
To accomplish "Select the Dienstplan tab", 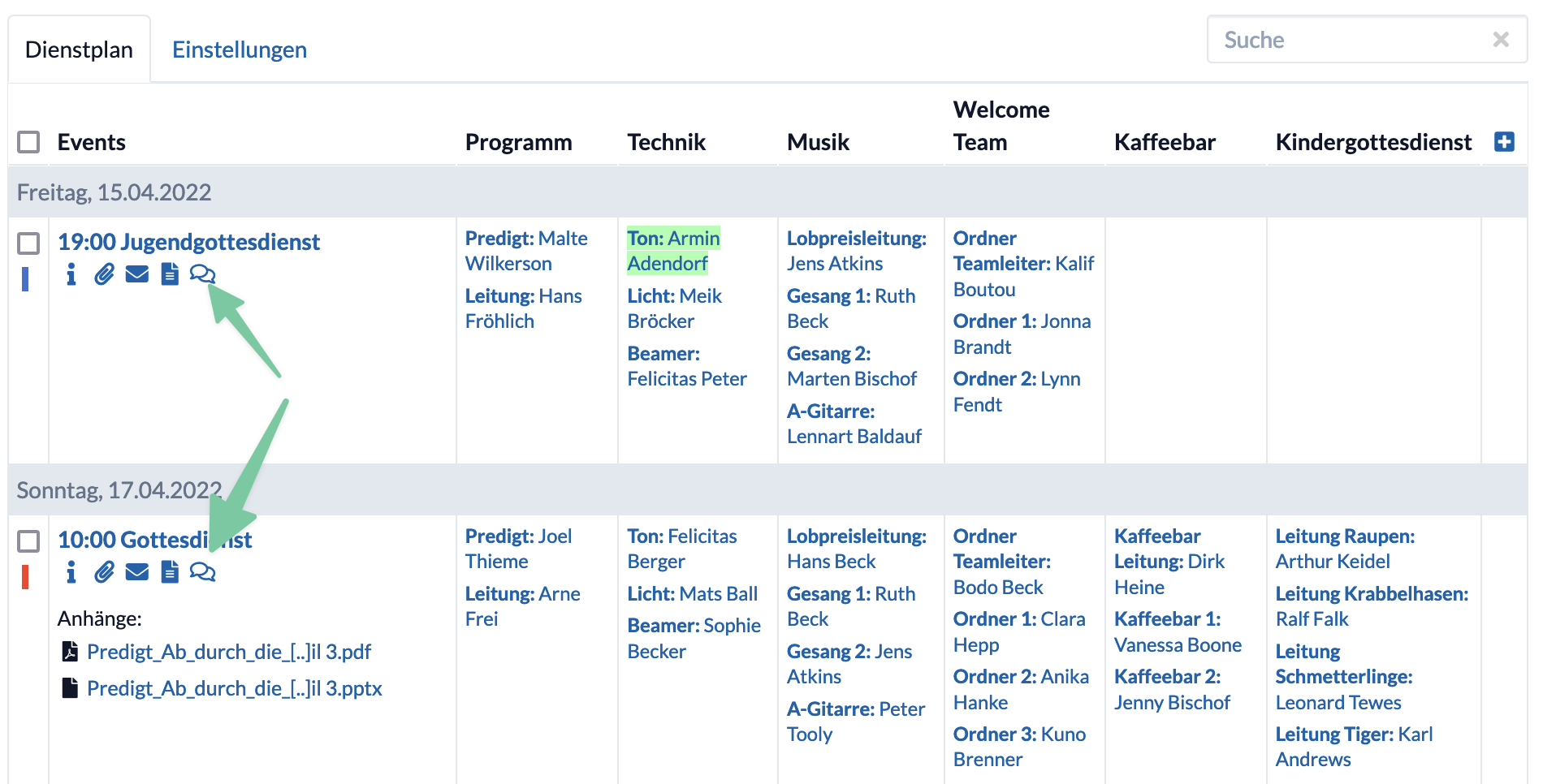I will click(x=79, y=50).
